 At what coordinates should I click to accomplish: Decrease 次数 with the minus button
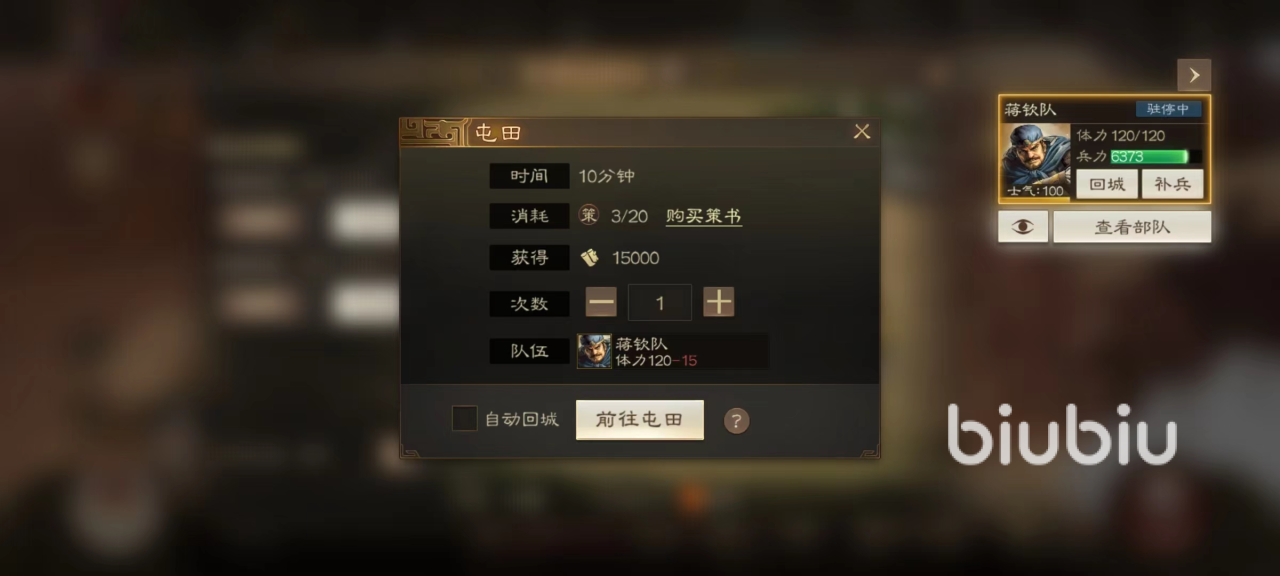(x=601, y=302)
